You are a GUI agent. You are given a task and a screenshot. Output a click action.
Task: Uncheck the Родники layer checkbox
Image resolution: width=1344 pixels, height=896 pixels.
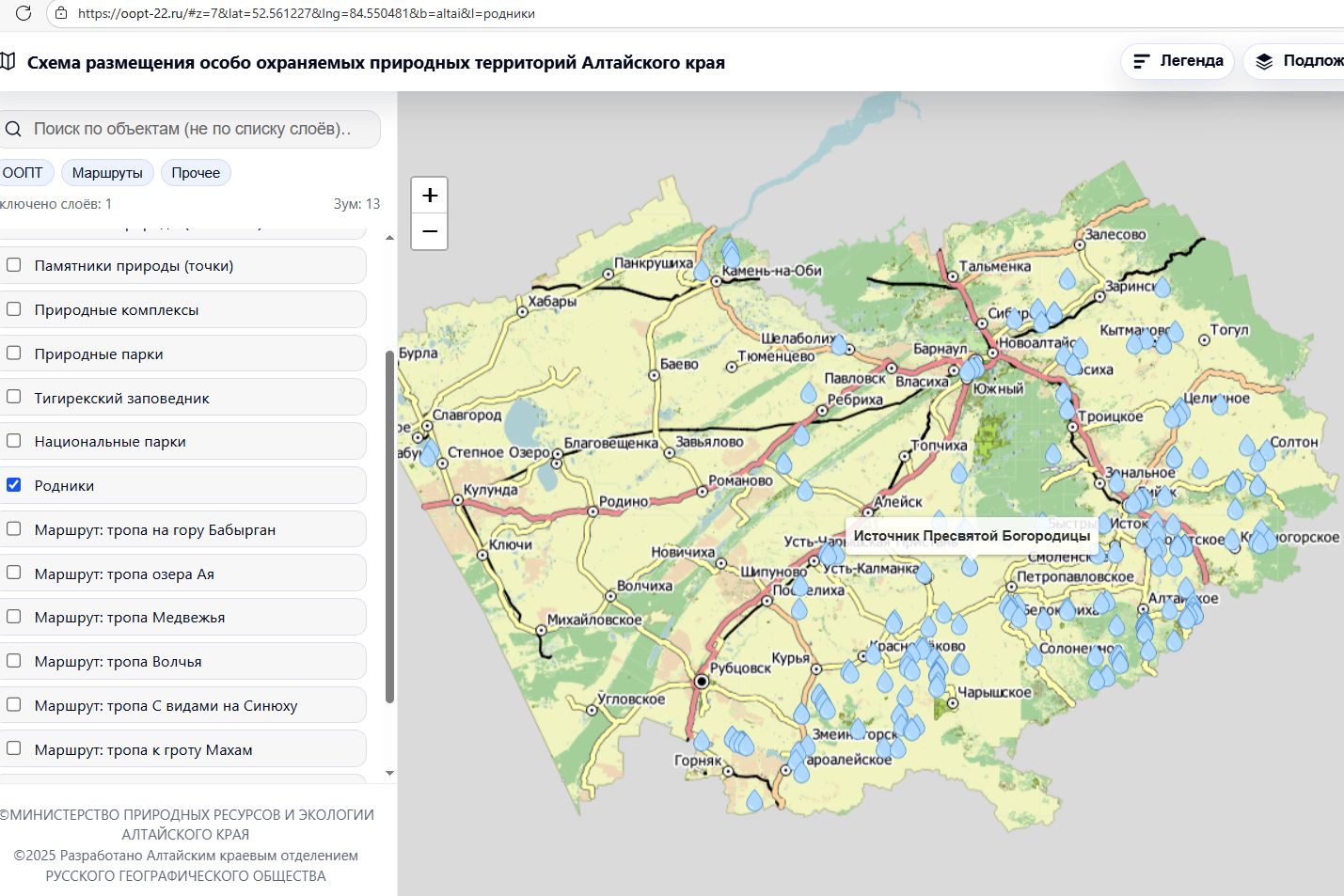pos(14,485)
